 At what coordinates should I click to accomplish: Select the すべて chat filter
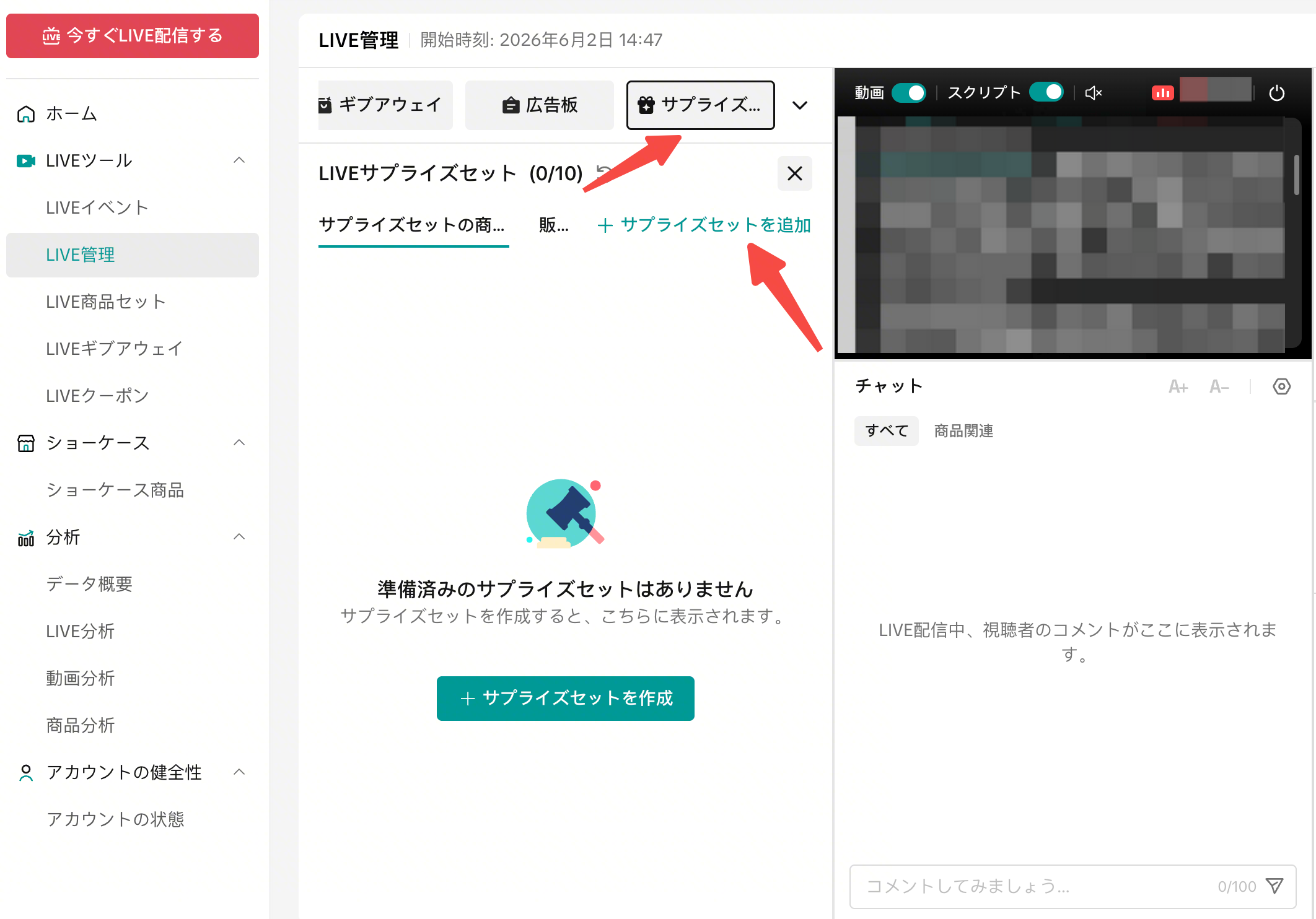[x=887, y=431]
